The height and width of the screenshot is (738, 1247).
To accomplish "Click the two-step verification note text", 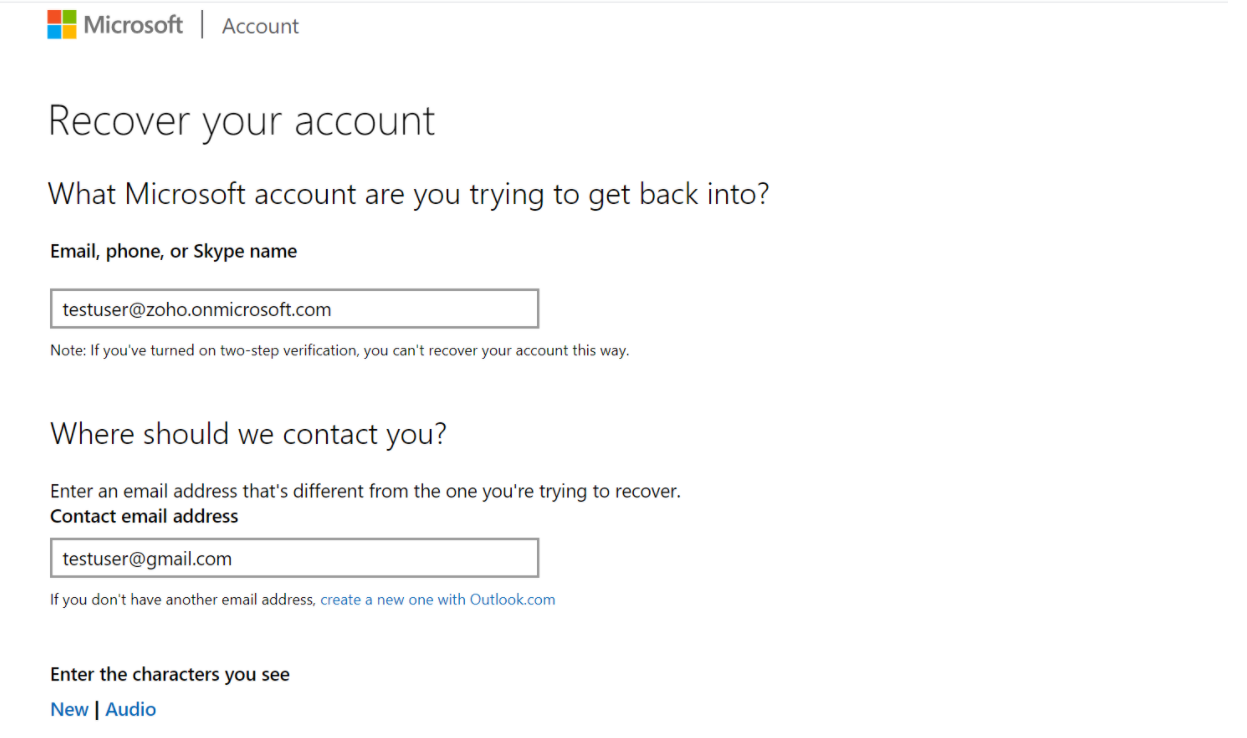I will [x=339, y=351].
